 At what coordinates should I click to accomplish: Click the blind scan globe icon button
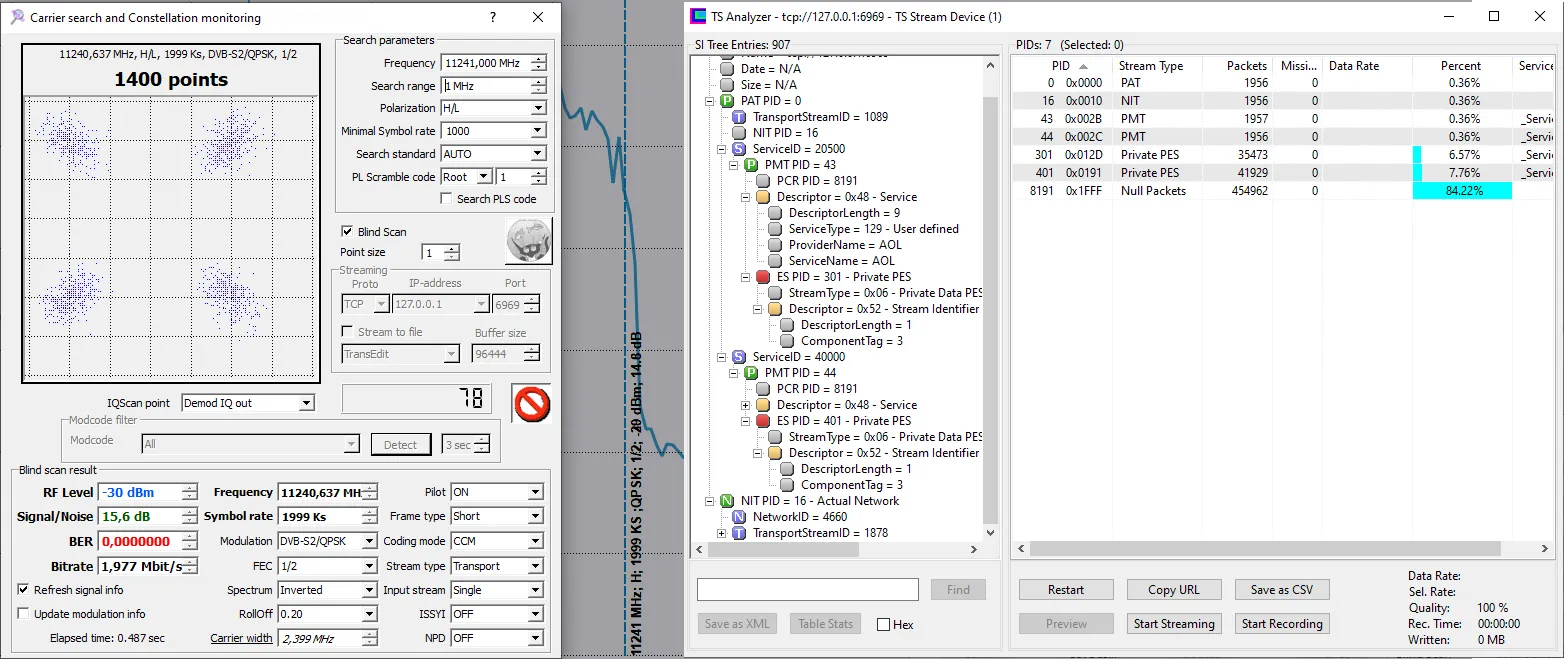(x=528, y=241)
